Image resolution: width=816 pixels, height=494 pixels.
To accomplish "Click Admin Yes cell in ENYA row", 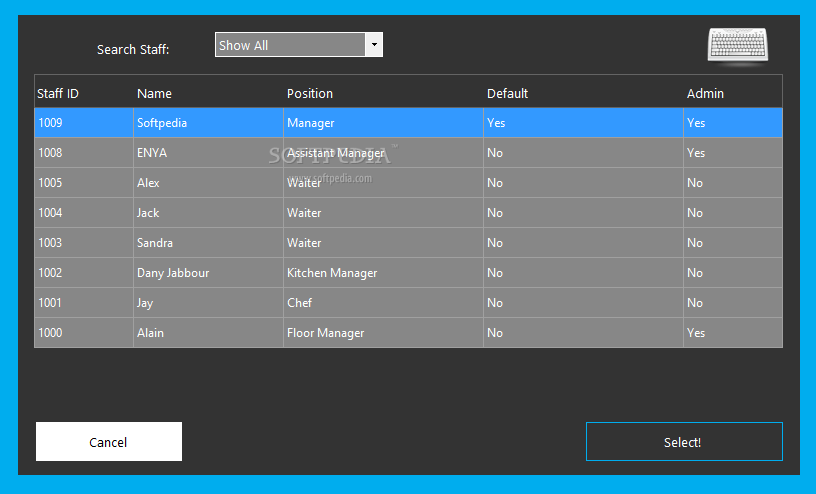I will [733, 153].
